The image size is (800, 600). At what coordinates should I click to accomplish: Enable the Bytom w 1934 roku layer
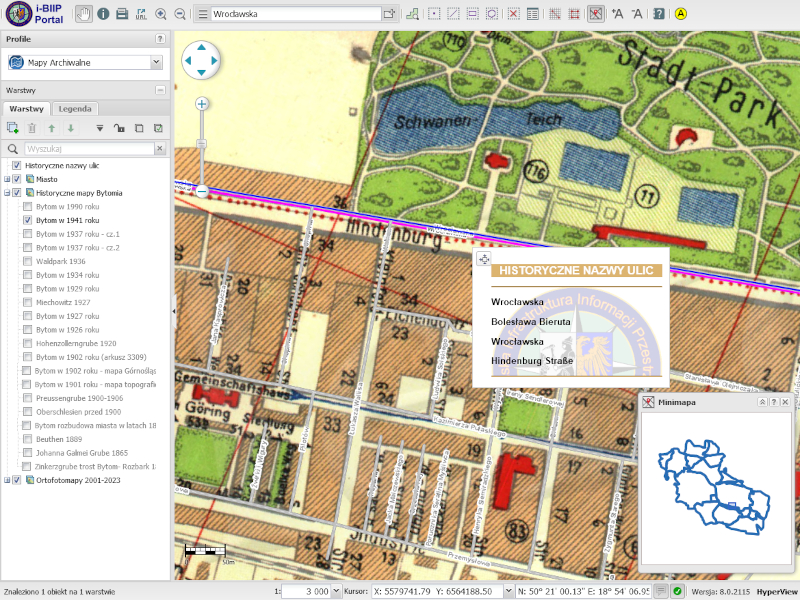tap(28, 275)
